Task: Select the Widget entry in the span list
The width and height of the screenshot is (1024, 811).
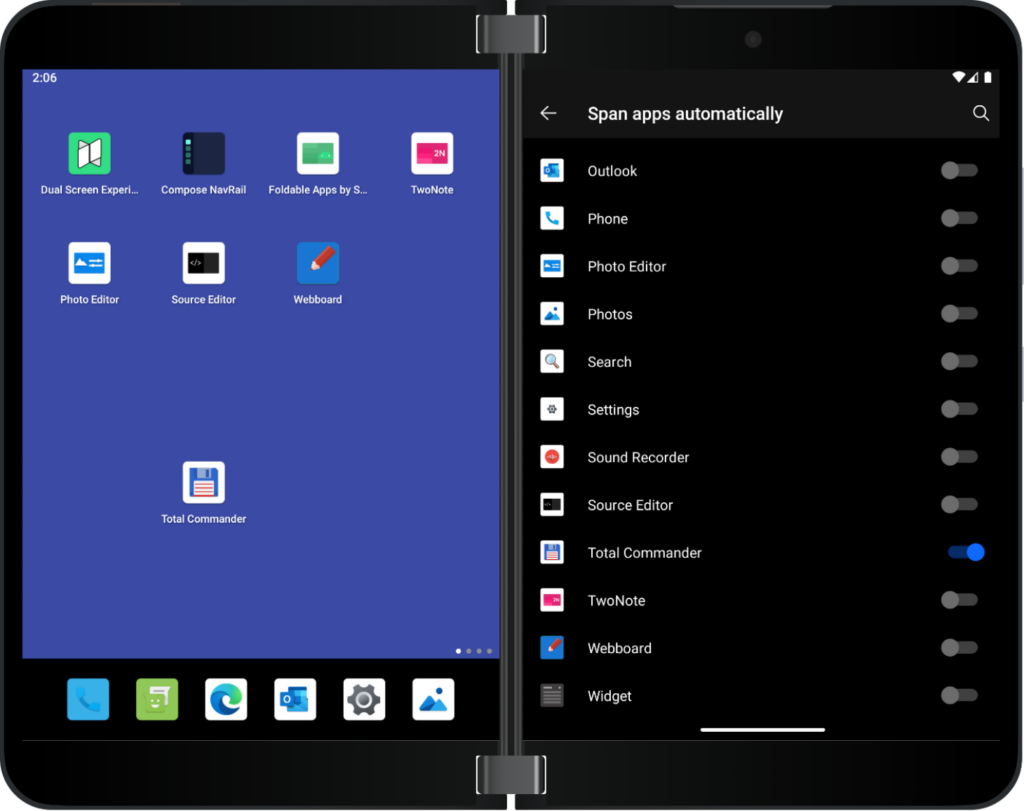Action: tap(610, 695)
